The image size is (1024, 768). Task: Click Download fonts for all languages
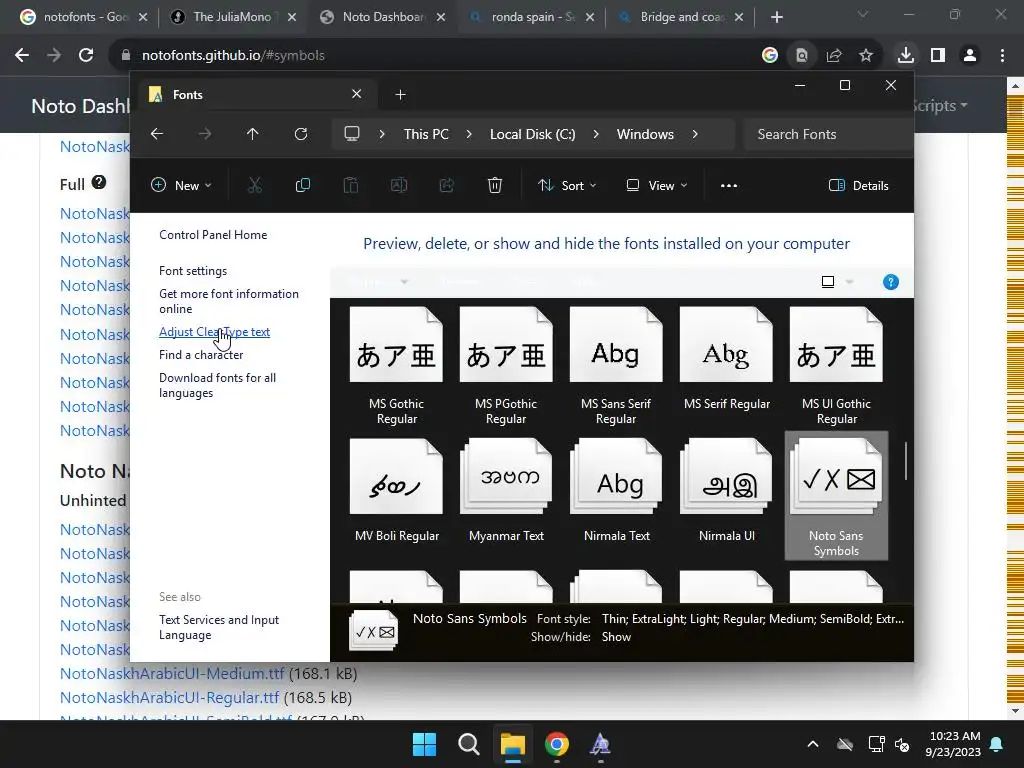click(217, 385)
